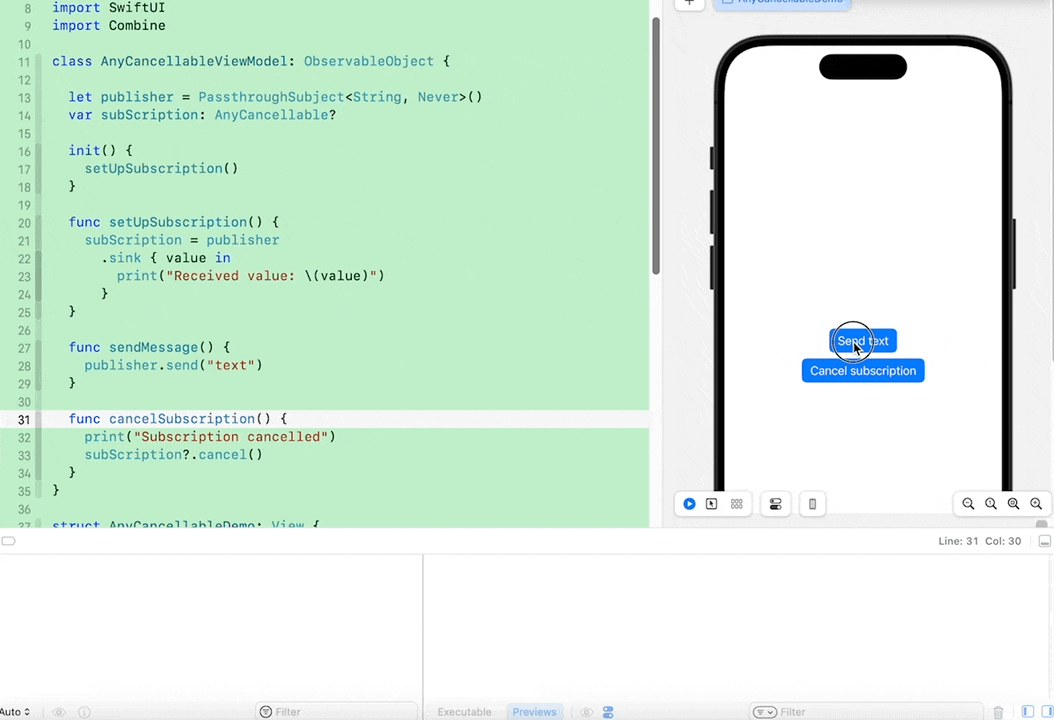Click the Line: 31 Col: 30 indicator
The image size is (1054, 720).
979,541
